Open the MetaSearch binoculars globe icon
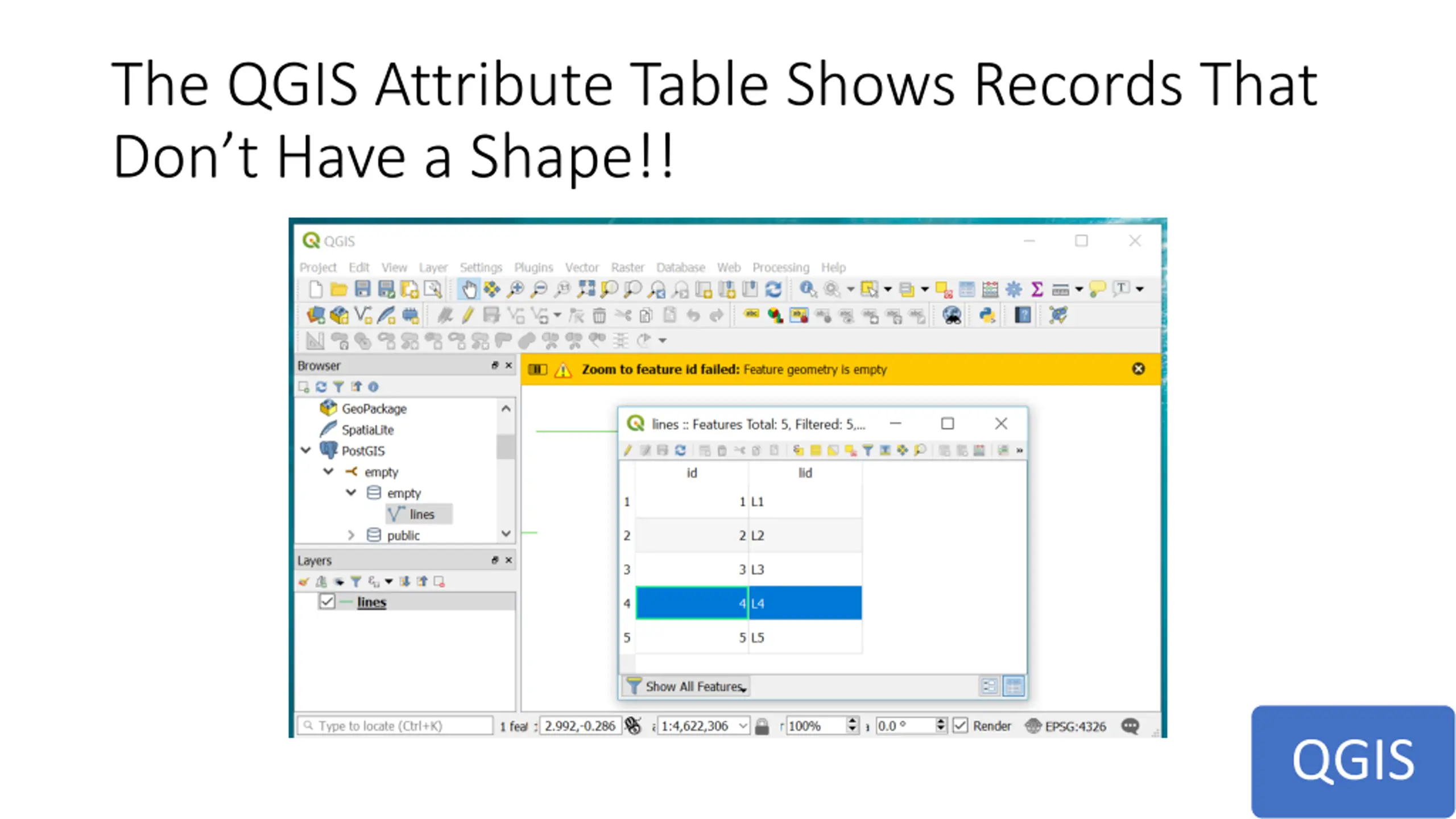The height and width of the screenshot is (819, 1456). coord(952,315)
